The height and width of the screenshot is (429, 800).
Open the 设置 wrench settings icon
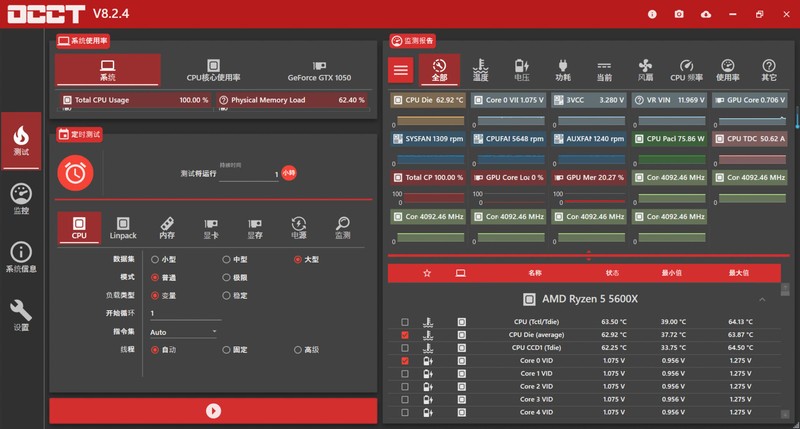(22, 315)
